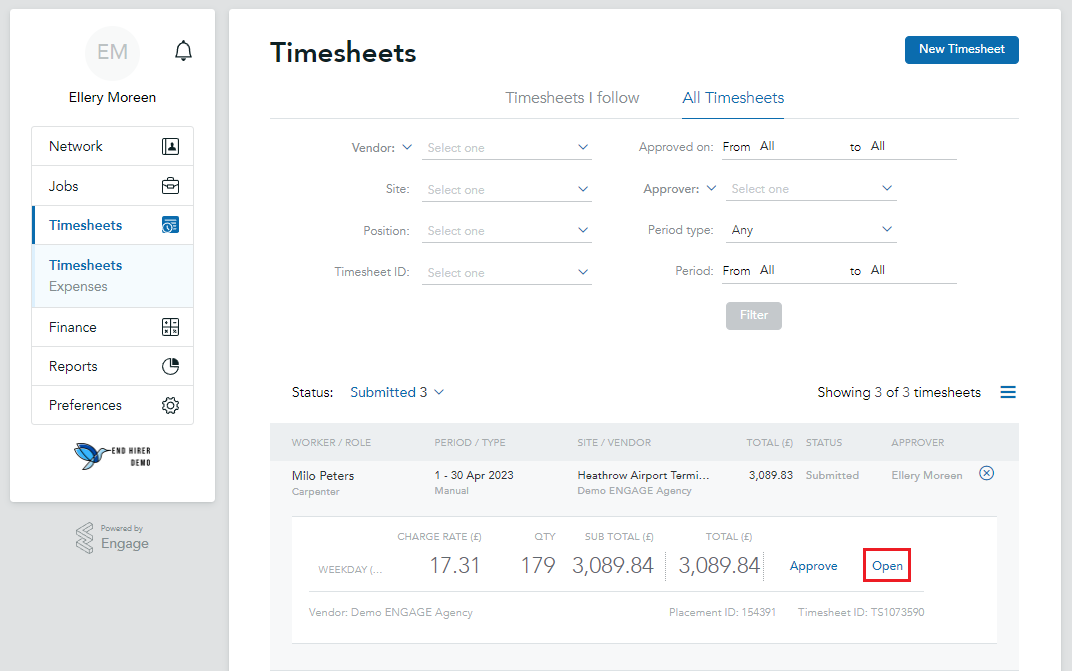1072x671 pixels.
Task: Click the New Timesheet button
Action: click(x=961, y=49)
